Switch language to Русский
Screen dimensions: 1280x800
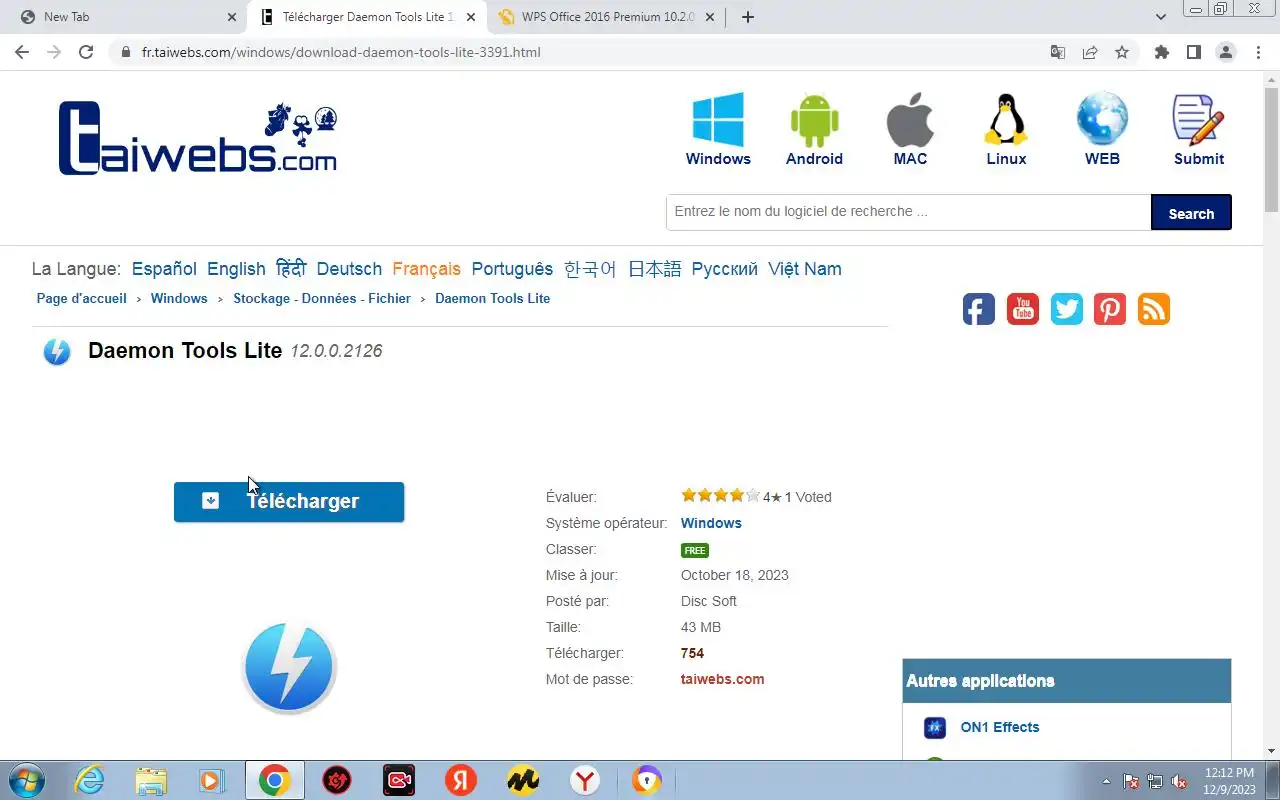pos(725,269)
